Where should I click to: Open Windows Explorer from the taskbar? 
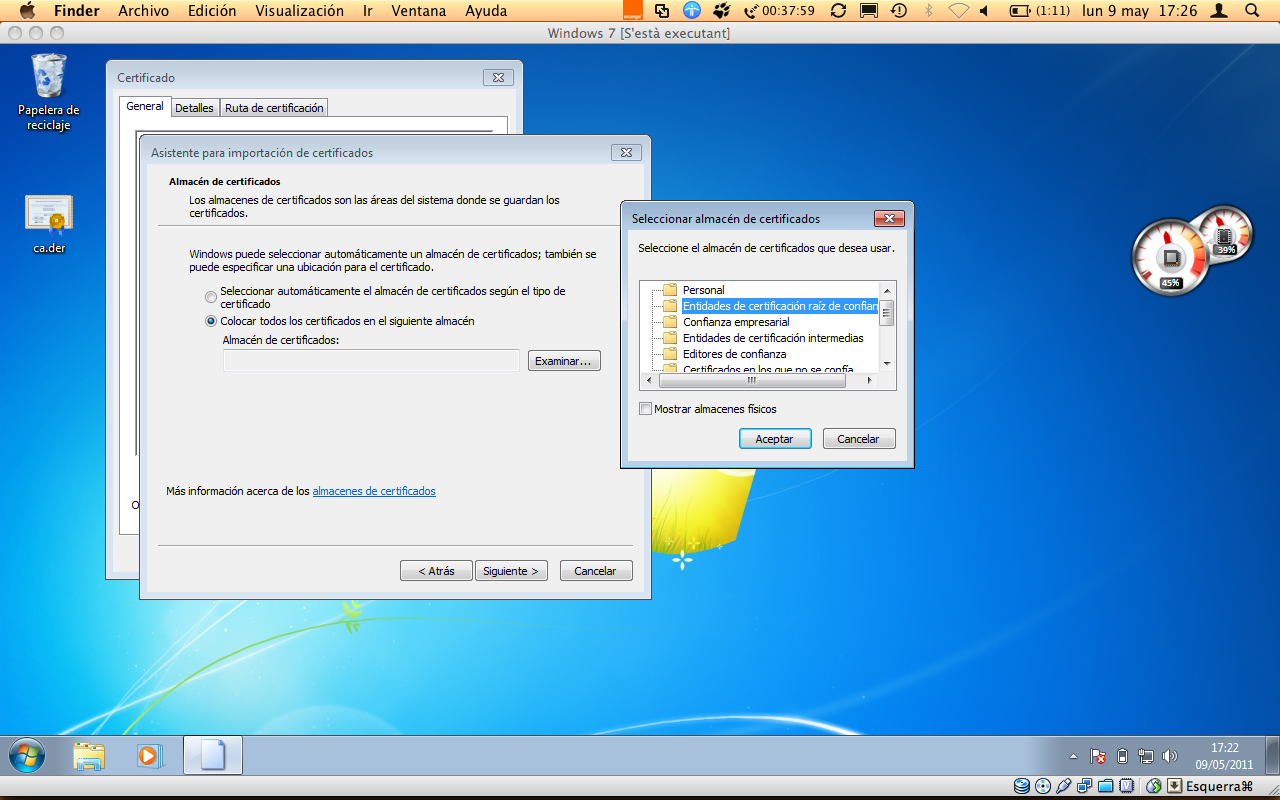pyautogui.click(x=89, y=756)
